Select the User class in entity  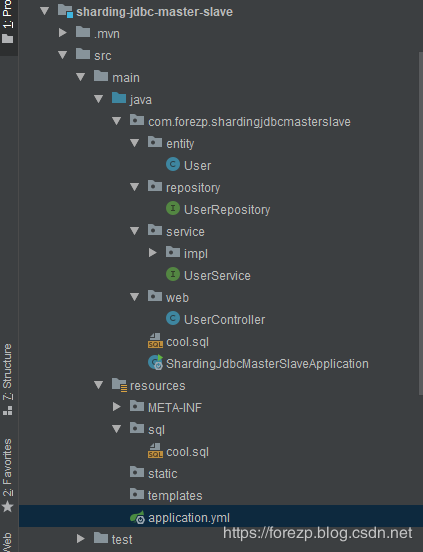[197, 165]
